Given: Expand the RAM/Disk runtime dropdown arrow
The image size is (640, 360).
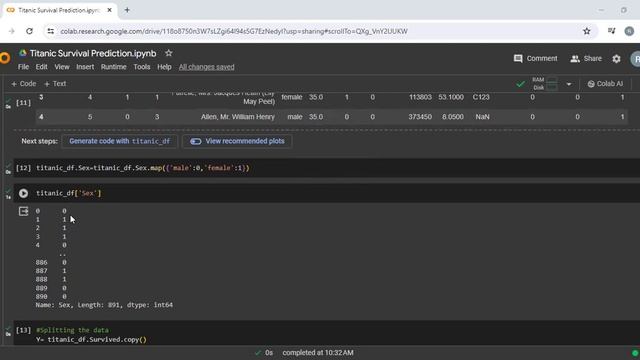Looking at the screenshot, I should (x=569, y=84).
